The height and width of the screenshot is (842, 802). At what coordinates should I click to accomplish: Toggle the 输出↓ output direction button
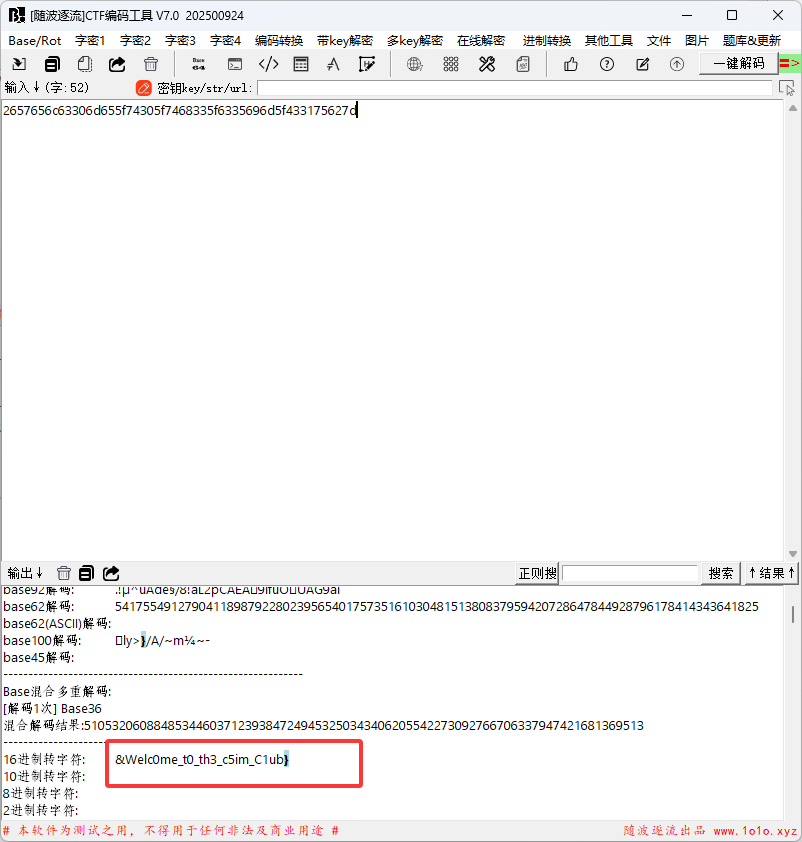[x=25, y=573]
